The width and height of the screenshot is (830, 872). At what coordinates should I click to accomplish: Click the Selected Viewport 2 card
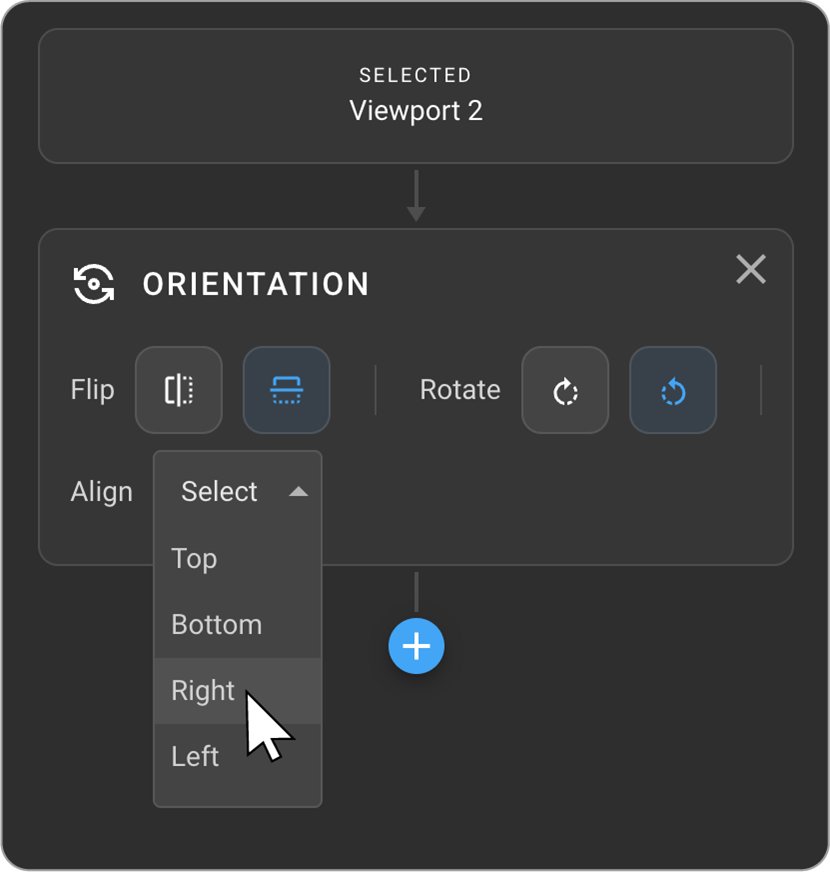click(415, 96)
